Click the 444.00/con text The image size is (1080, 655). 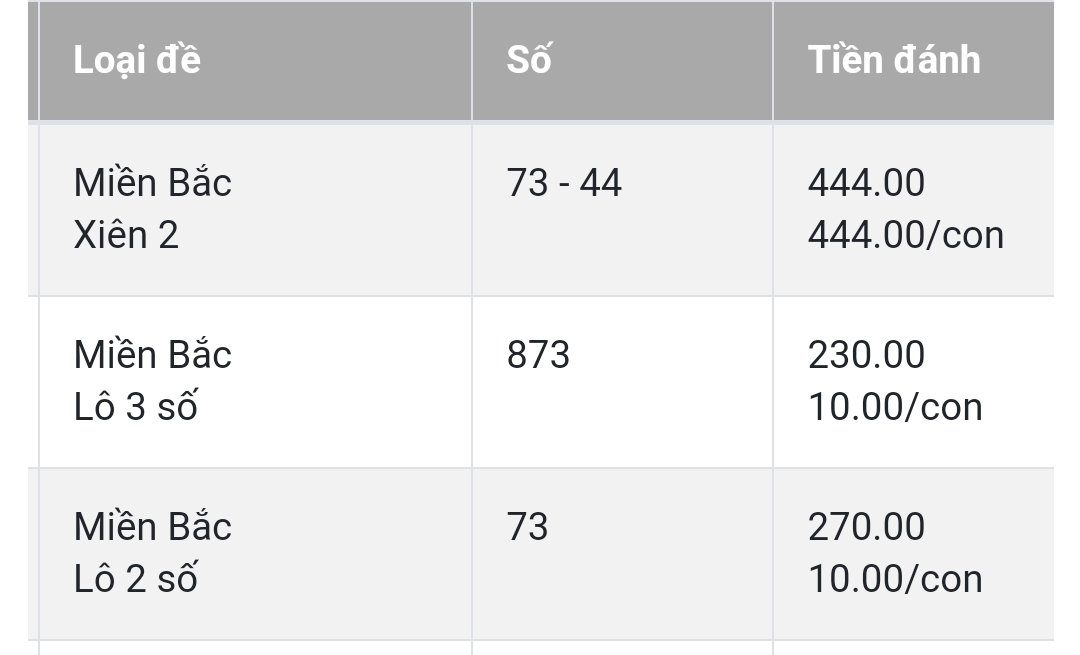(906, 236)
